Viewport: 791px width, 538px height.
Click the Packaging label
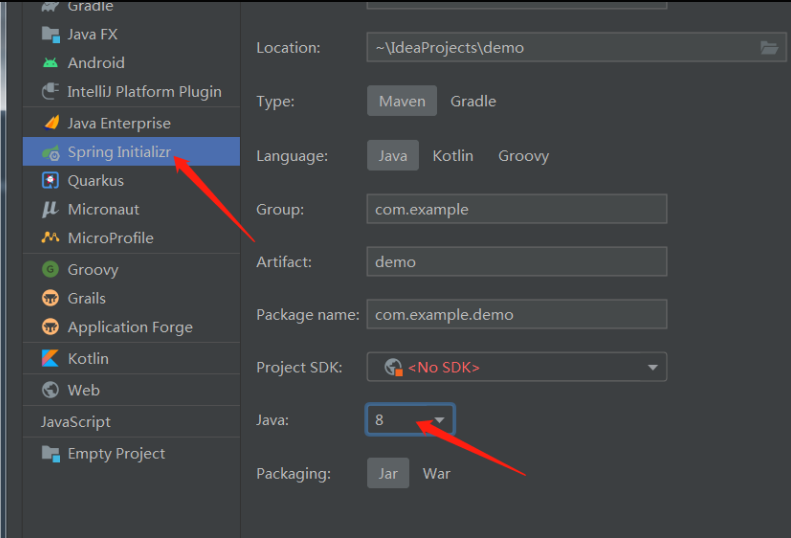pyautogui.click(x=294, y=473)
